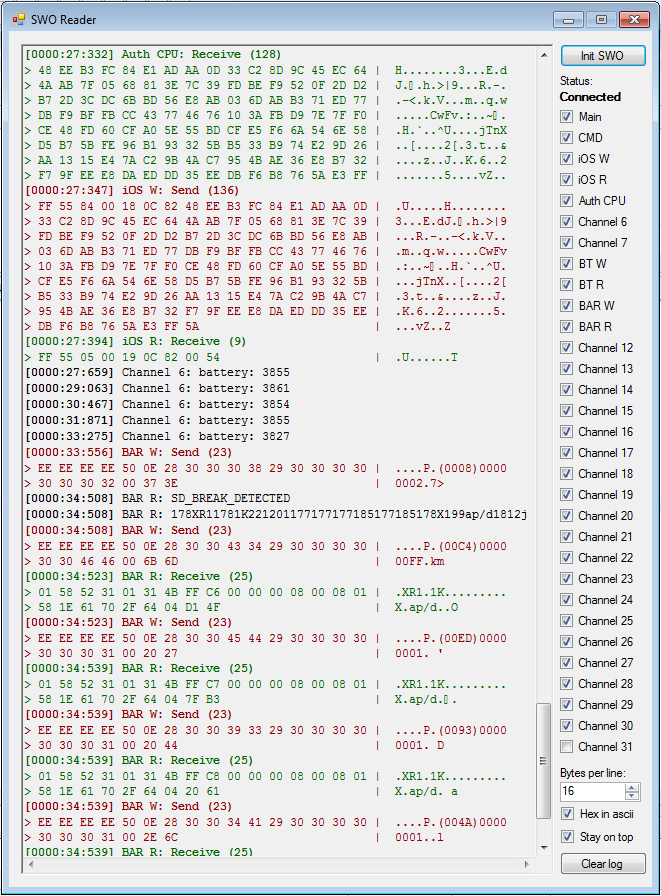This screenshot has width=661, height=896.
Task: Maximize the SWO Reader window
Action: (x=601, y=20)
